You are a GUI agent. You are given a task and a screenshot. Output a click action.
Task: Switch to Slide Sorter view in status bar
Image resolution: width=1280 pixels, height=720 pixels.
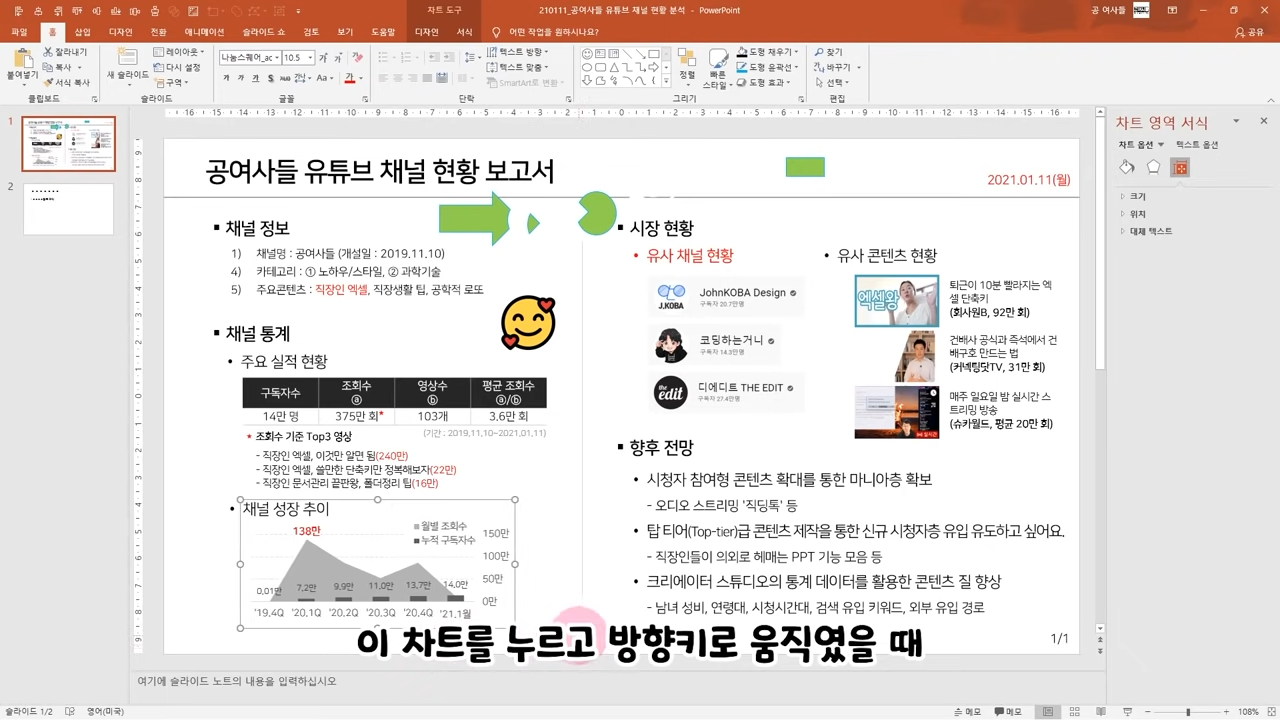click(x=1072, y=712)
